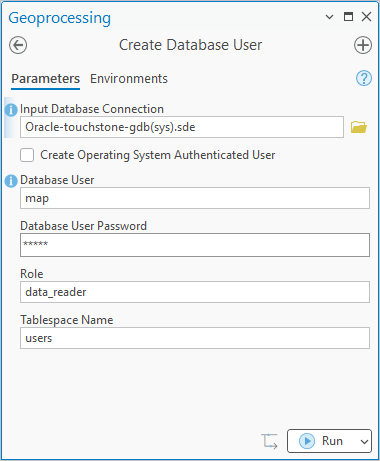Open the add (plus) menu for the tool
The width and height of the screenshot is (380, 461).
point(363,45)
